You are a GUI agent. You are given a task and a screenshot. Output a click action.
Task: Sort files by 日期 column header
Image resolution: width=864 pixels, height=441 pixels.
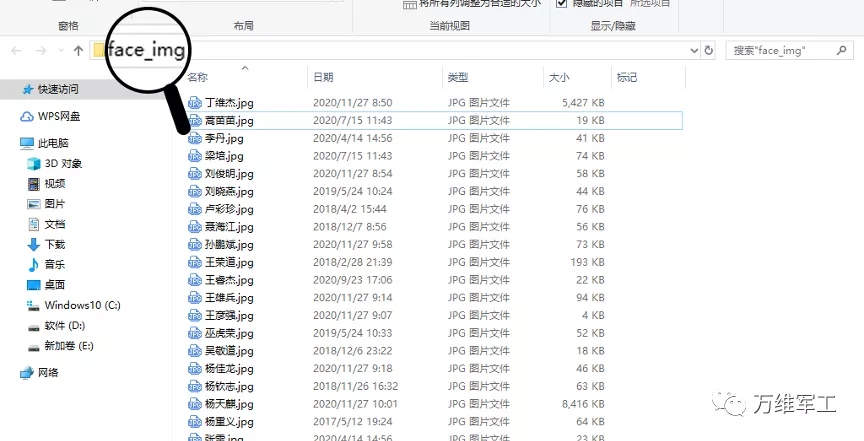click(x=323, y=77)
